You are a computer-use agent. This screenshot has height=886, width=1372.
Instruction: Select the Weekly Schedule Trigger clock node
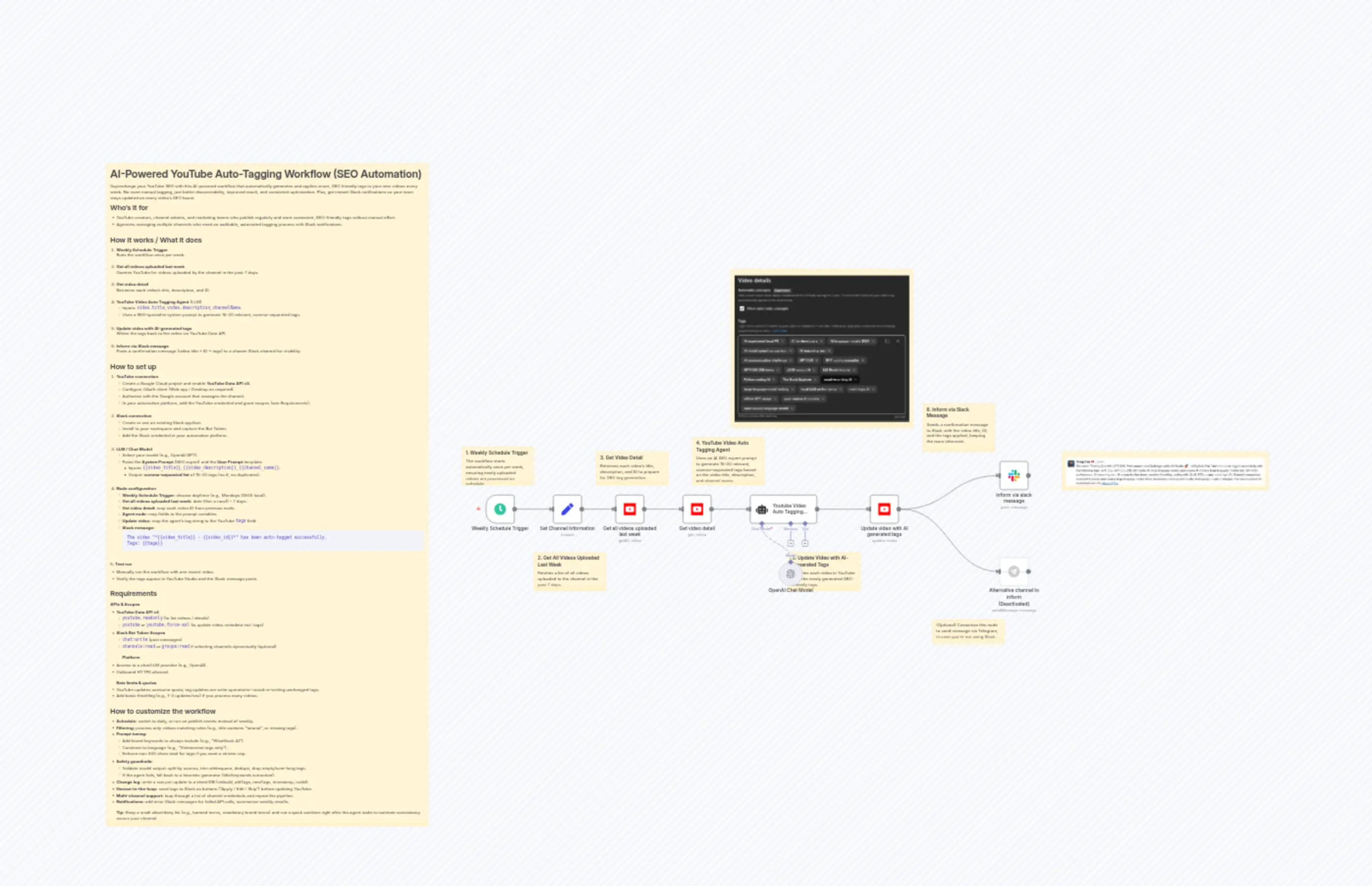pos(500,509)
